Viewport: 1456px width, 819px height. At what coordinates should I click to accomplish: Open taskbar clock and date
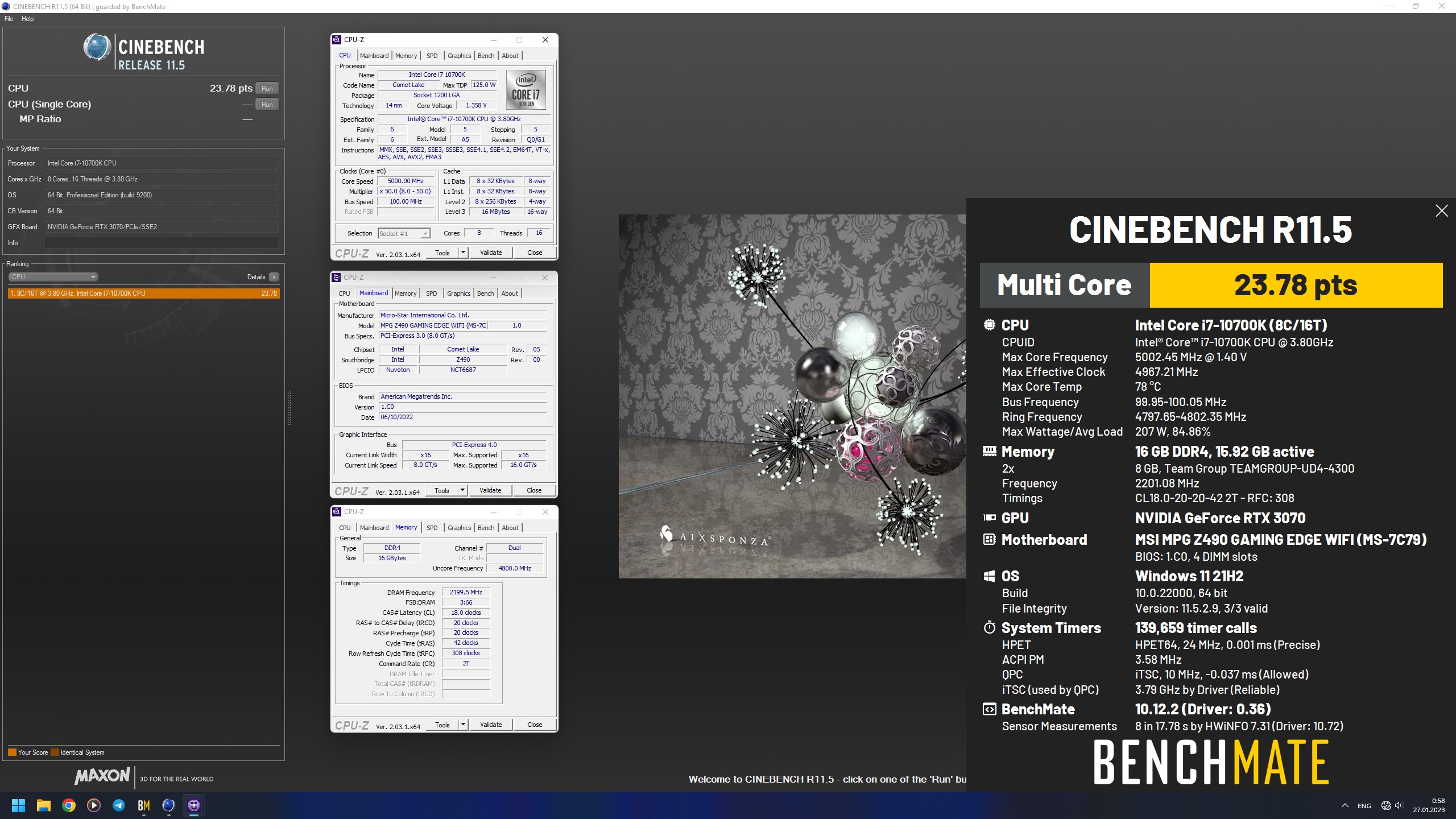1429,805
